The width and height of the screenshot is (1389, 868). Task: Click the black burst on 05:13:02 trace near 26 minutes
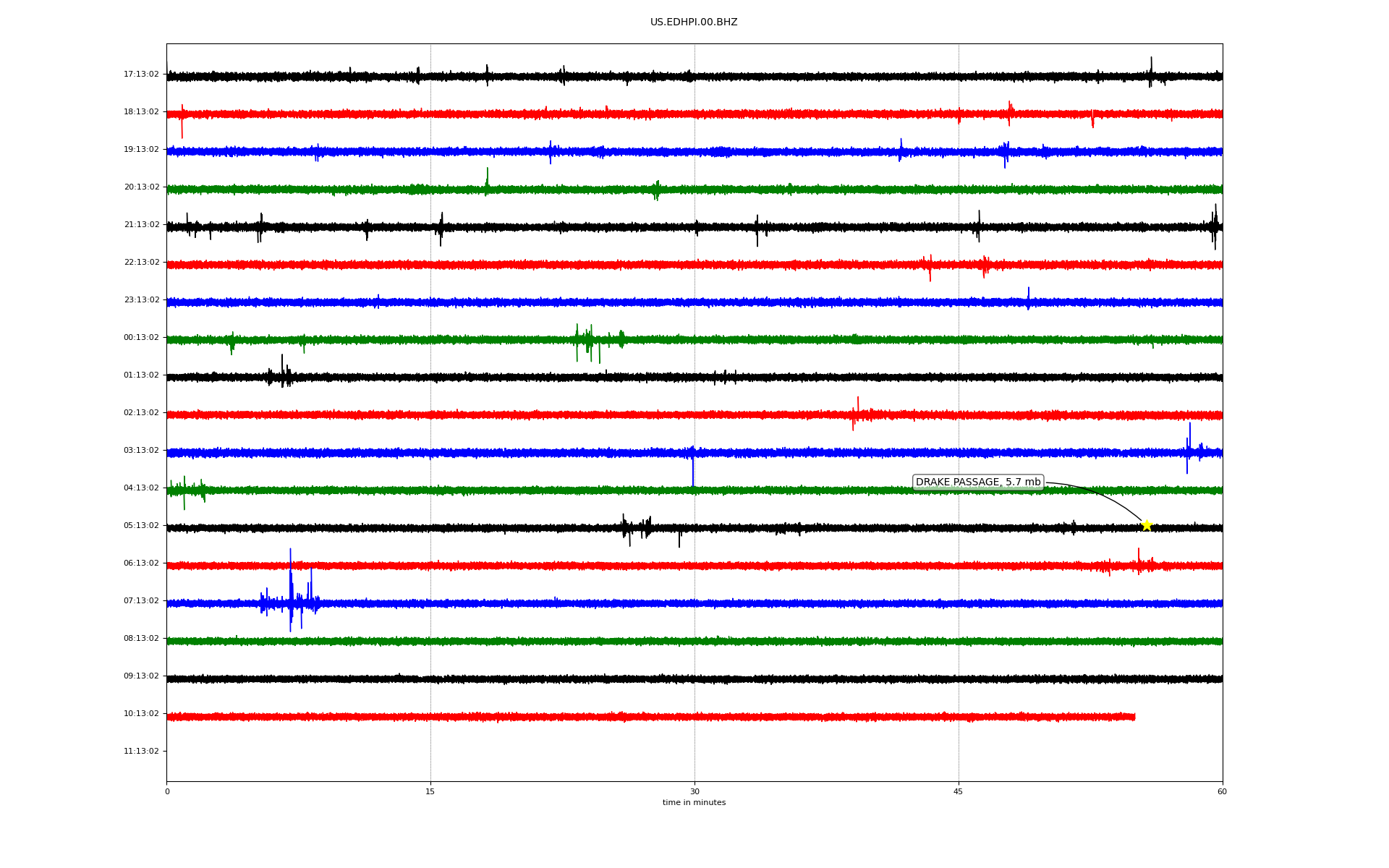pyautogui.click(x=635, y=529)
